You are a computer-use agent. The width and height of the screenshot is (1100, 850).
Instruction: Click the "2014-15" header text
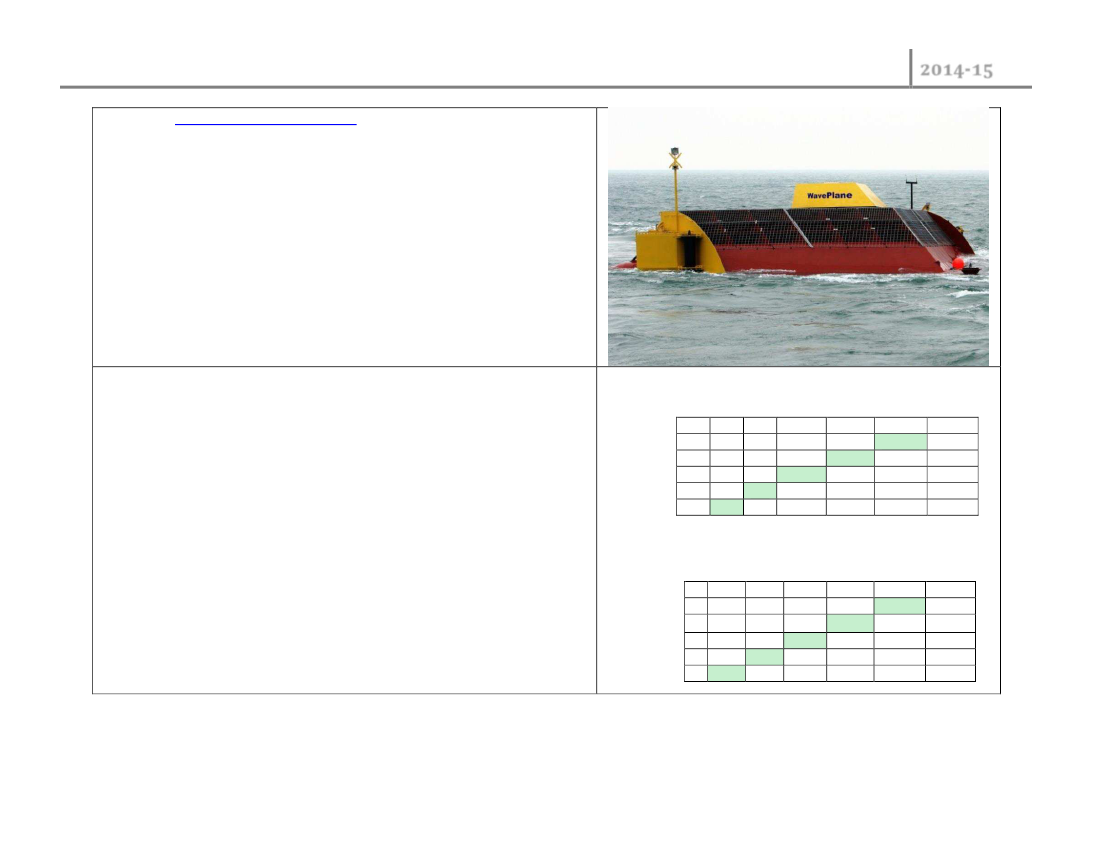pos(956,70)
